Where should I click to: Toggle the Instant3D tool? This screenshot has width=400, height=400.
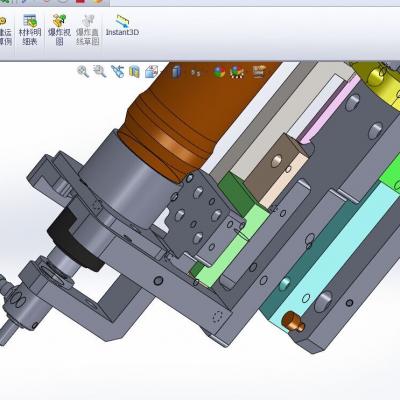[122, 25]
